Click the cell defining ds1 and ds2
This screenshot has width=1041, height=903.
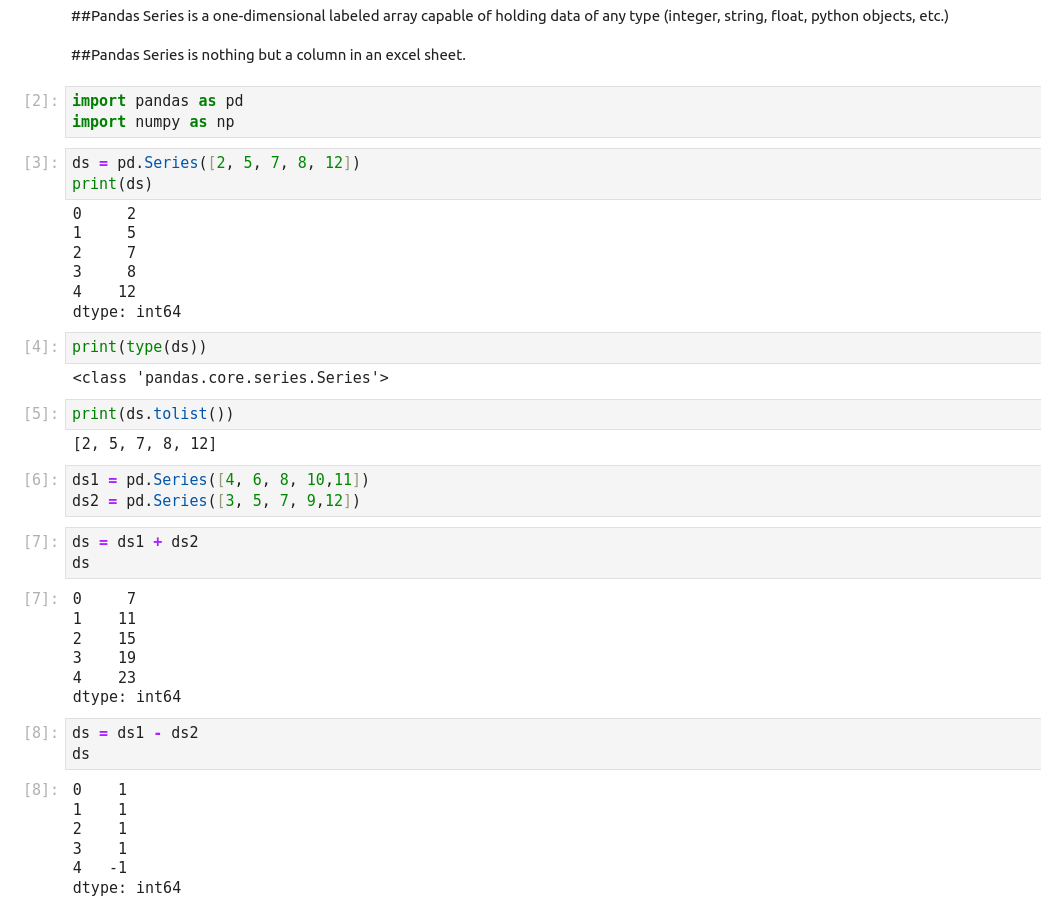[x=552, y=491]
